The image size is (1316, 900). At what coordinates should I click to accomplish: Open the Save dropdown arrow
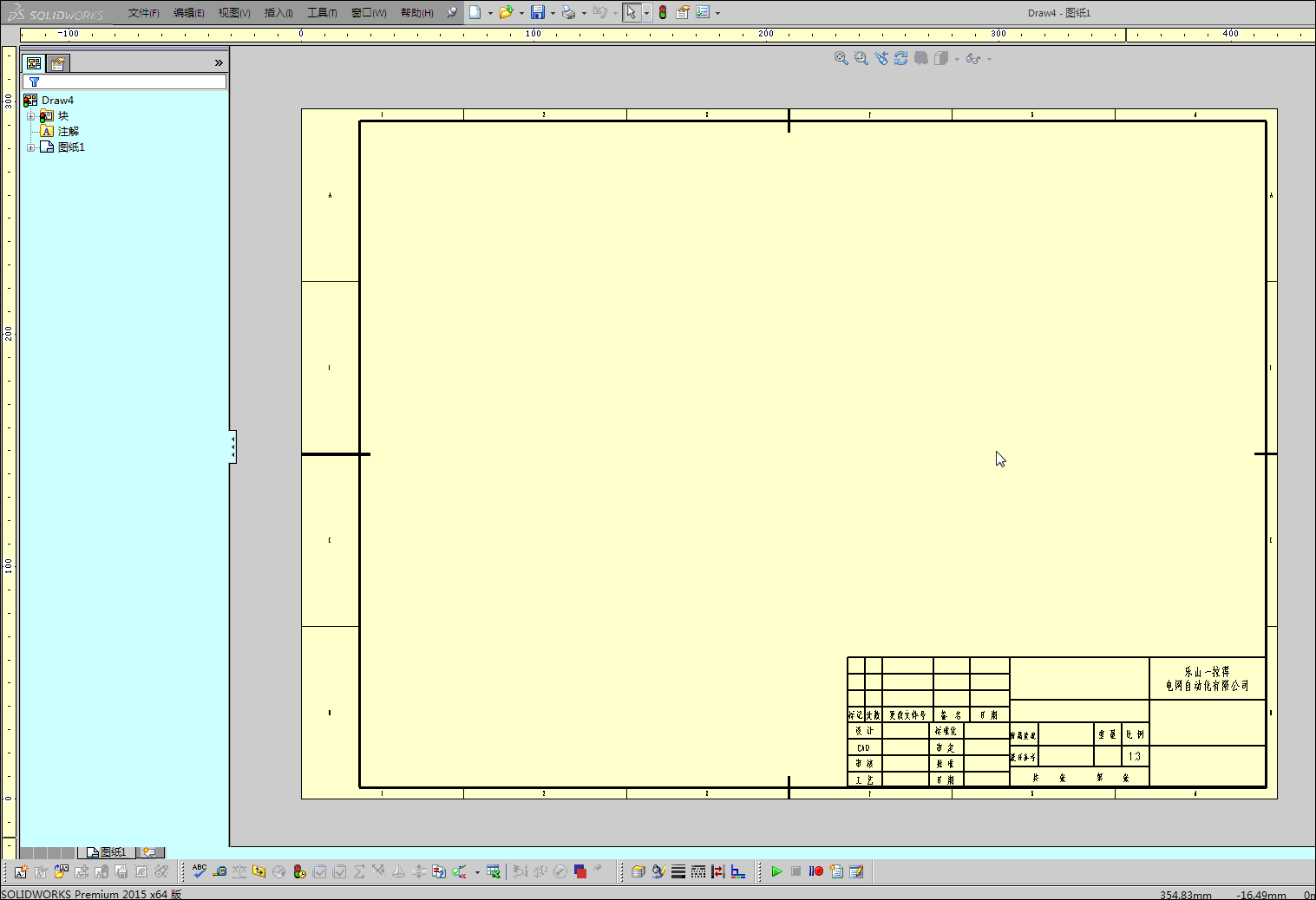(x=553, y=13)
